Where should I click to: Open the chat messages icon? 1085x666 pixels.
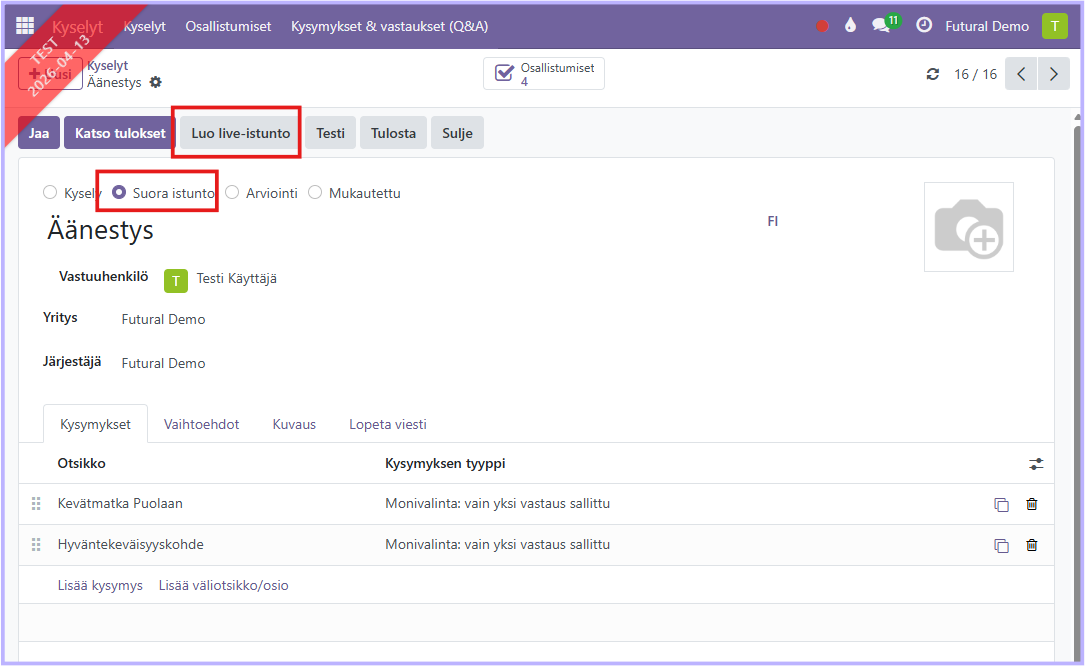click(881, 26)
